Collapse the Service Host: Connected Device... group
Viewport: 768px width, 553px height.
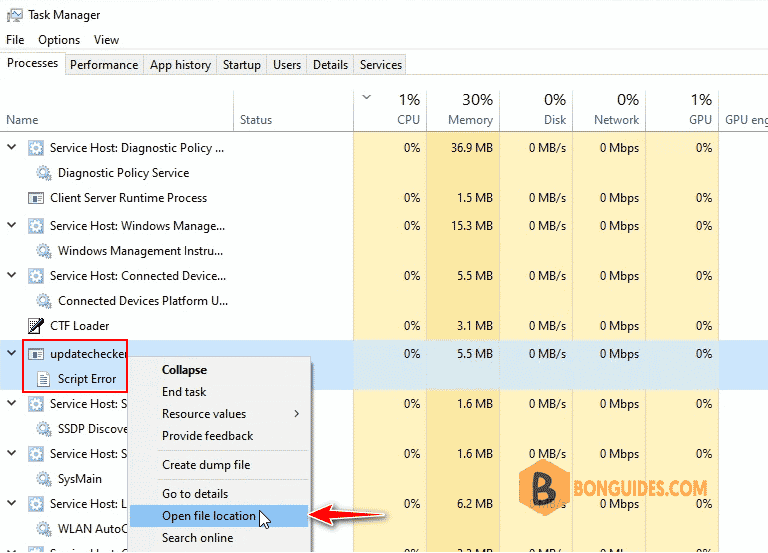tap(12, 275)
